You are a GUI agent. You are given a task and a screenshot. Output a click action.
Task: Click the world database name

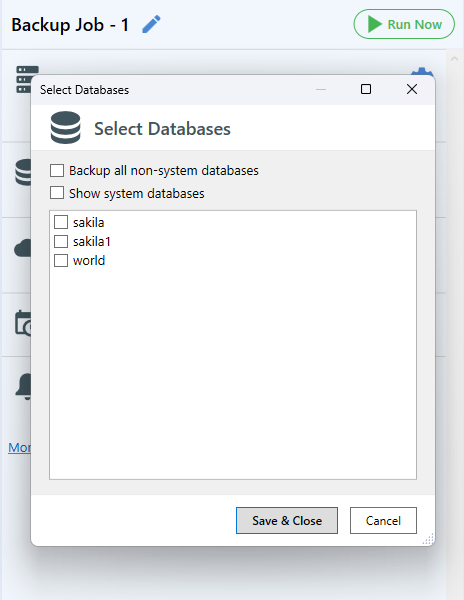89,261
